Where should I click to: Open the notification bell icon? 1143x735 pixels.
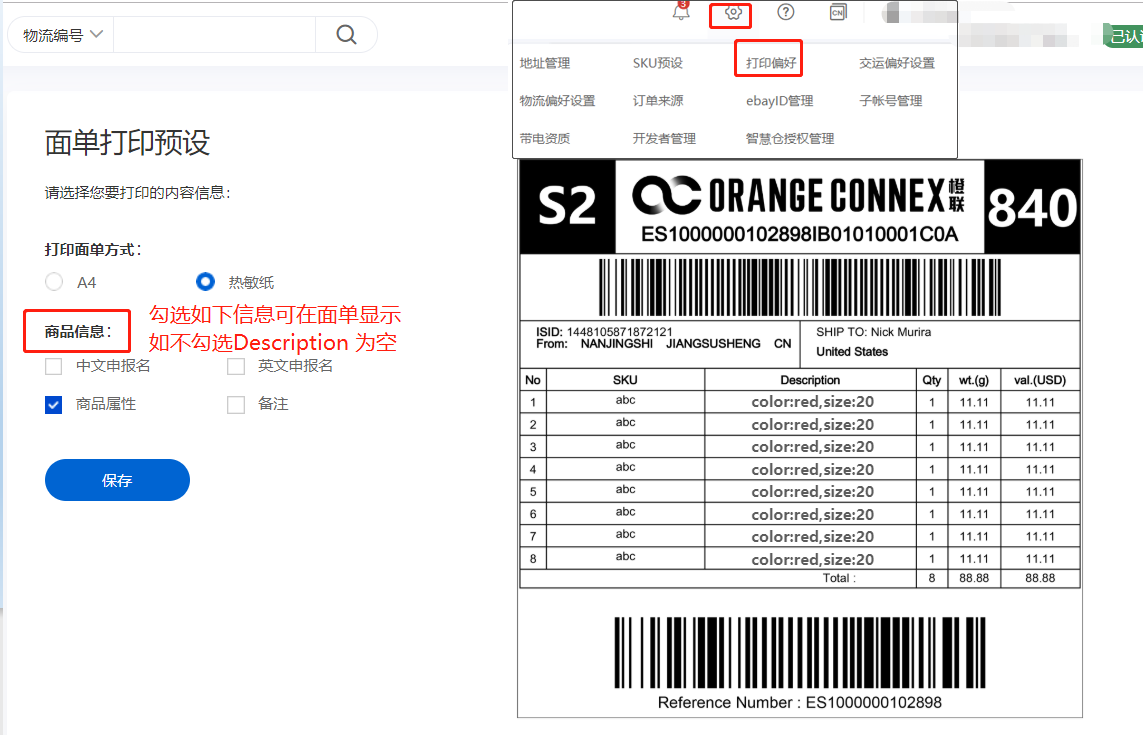tap(681, 12)
